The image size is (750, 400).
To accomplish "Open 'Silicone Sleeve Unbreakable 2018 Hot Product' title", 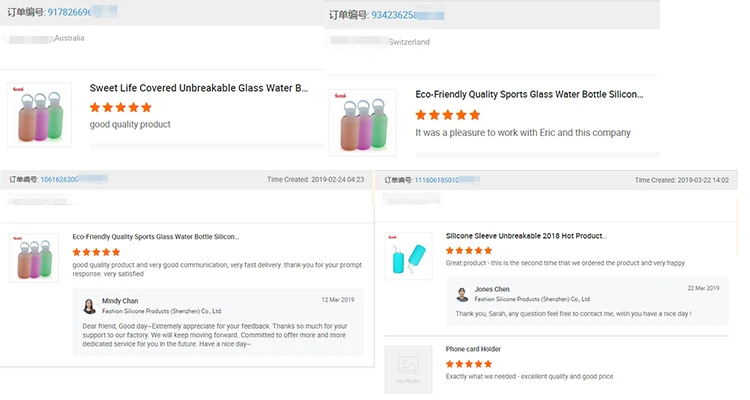I will (x=525, y=236).
